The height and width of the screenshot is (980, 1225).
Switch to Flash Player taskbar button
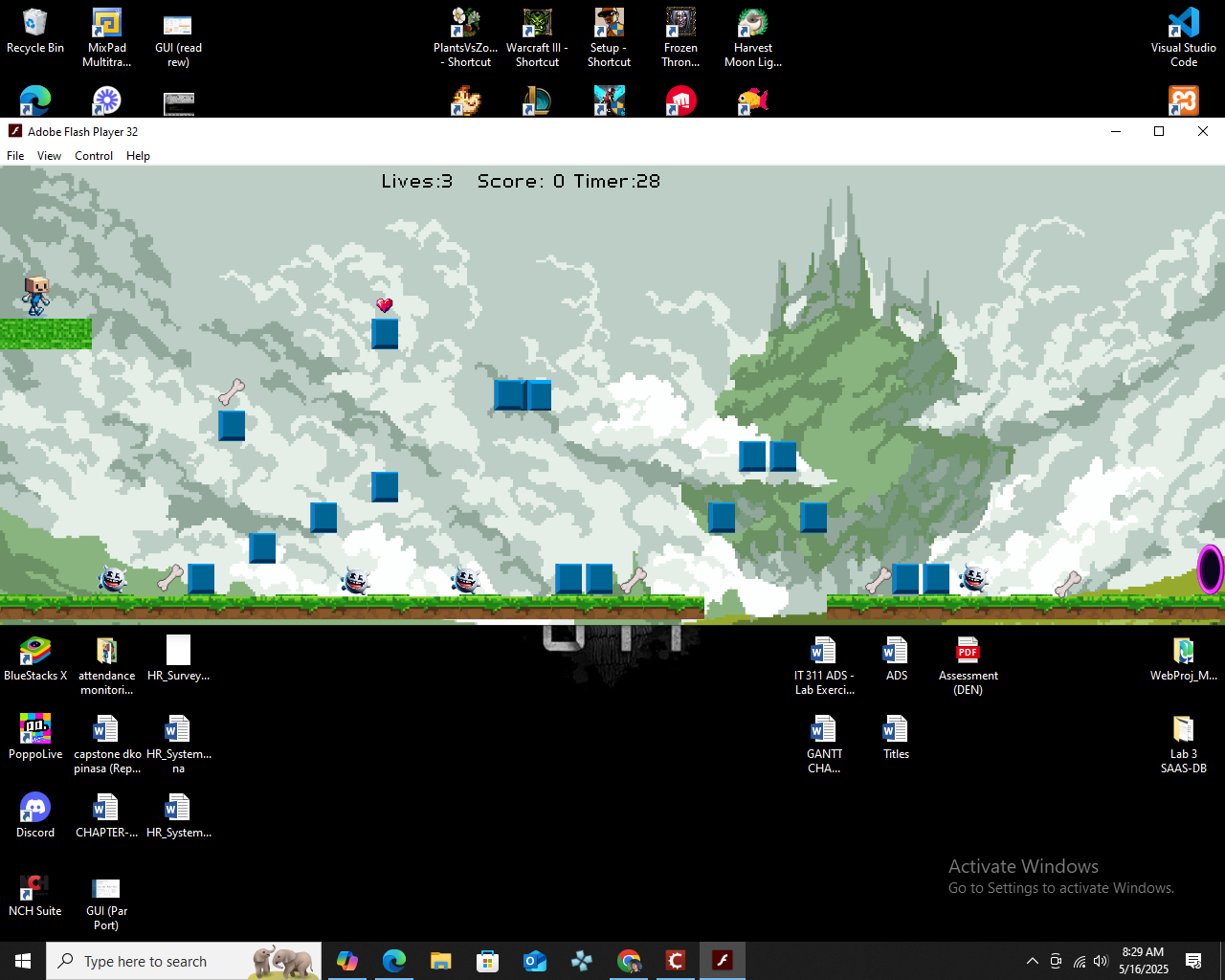pyautogui.click(x=723, y=961)
